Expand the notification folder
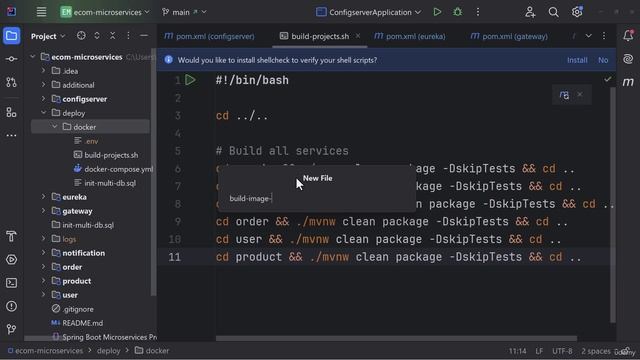Screen dimensions: 640x360 pyautogui.click(x=44, y=253)
